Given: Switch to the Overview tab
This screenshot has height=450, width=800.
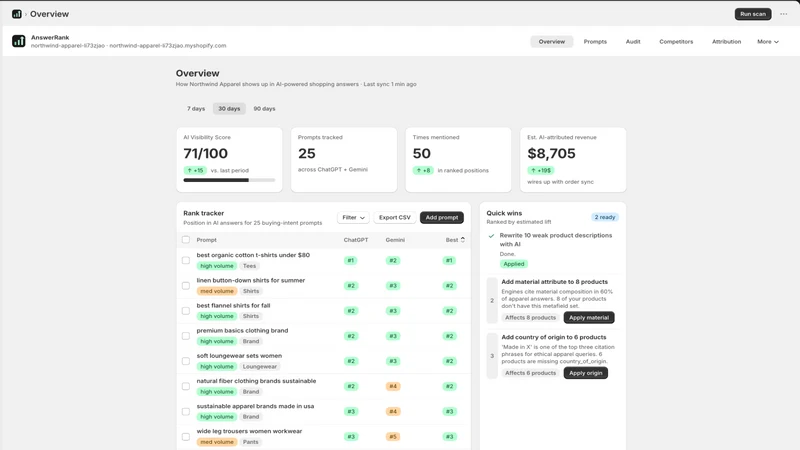Looking at the screenshot, I should point(552,42).
